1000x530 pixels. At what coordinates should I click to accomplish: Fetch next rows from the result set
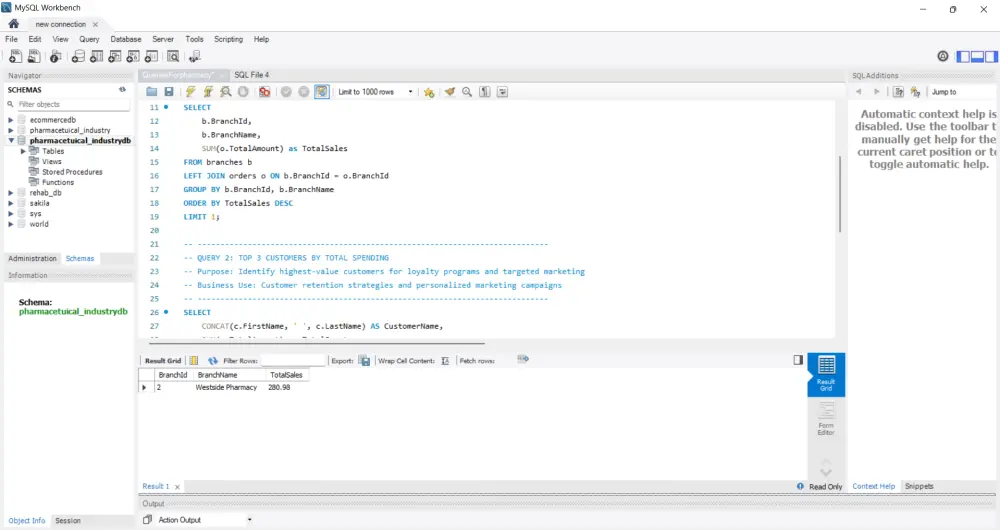(x=523, y=359)
